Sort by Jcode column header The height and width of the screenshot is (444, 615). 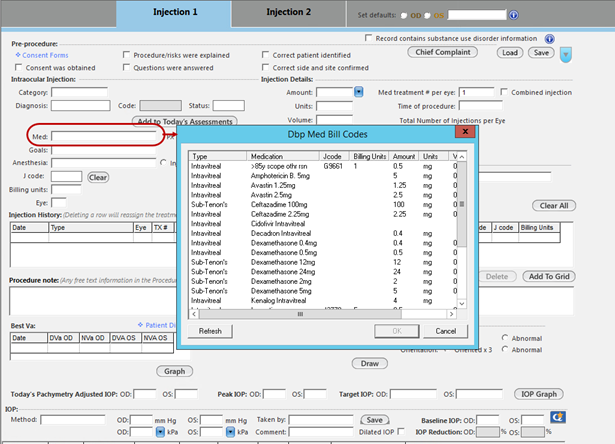tap(334, 156)
